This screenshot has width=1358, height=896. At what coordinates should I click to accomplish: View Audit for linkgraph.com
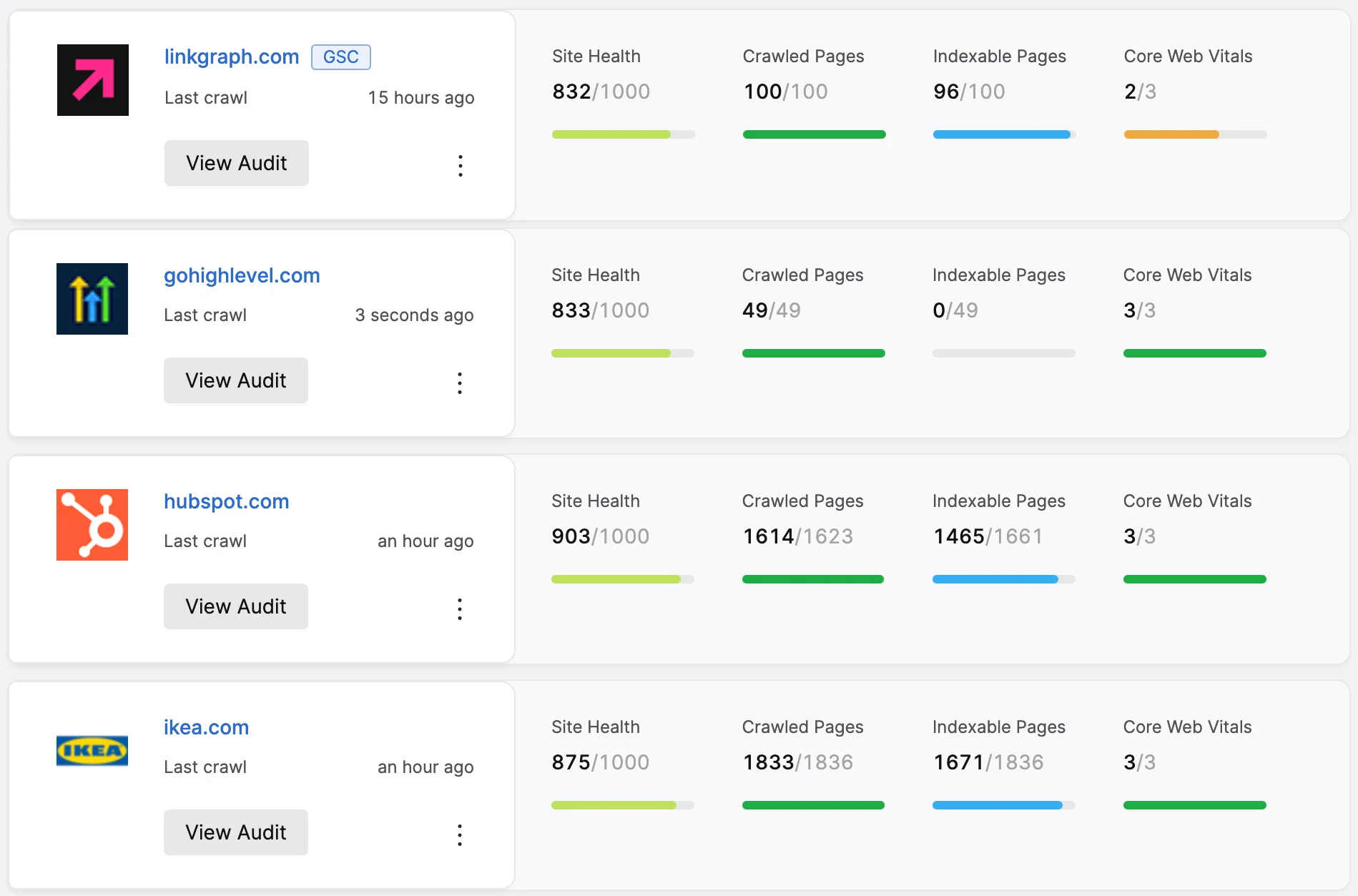point(237,163)
